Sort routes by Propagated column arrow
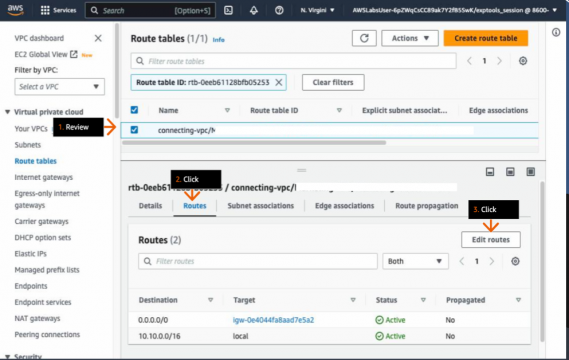The image size is (569, 360). [x=518, y=300]
